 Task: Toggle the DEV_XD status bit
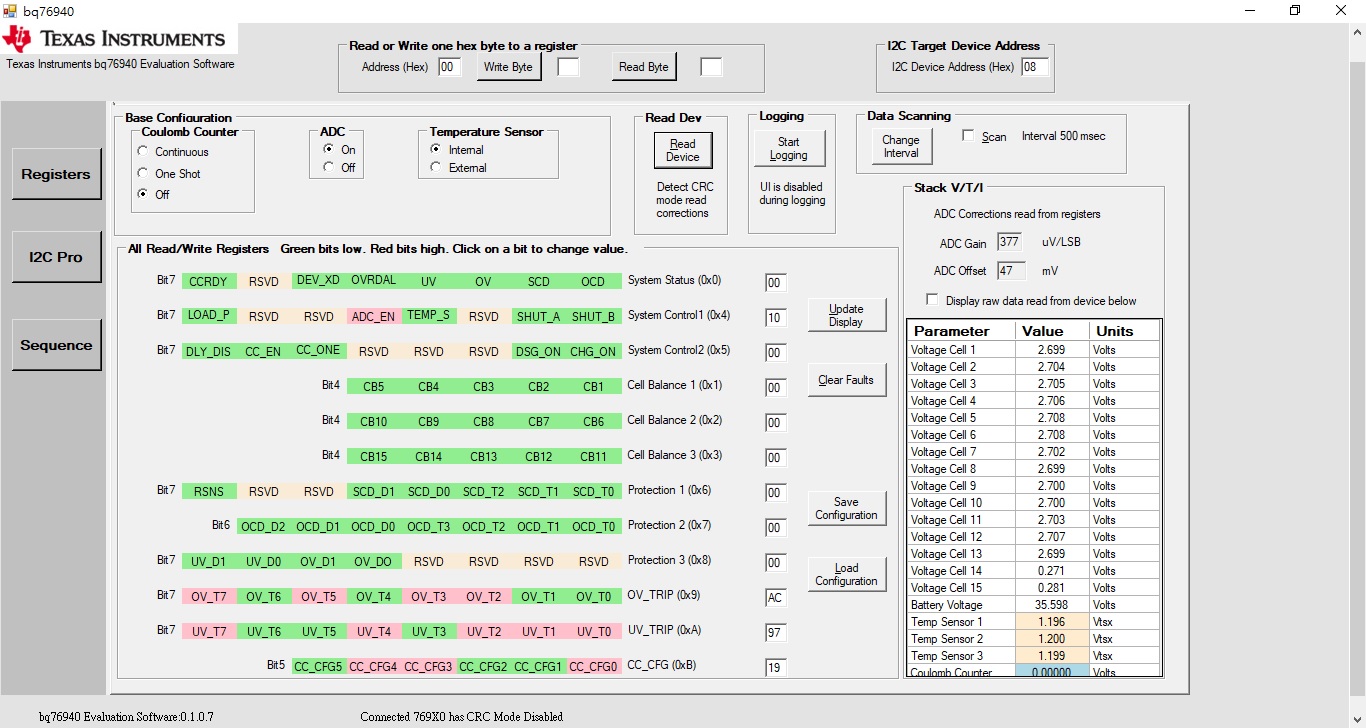(x=319, y=280)
